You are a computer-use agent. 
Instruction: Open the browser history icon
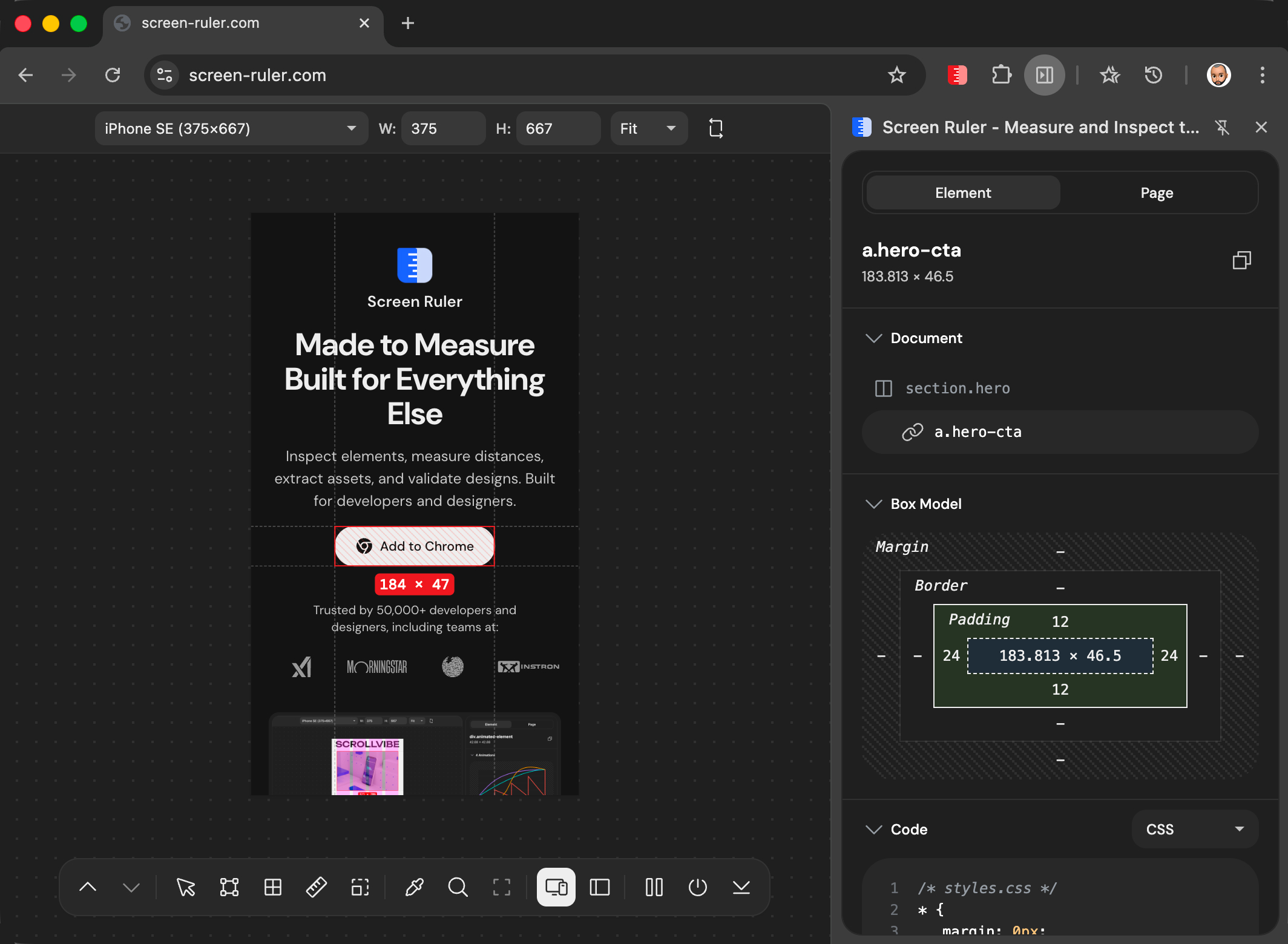(1153, 75)
